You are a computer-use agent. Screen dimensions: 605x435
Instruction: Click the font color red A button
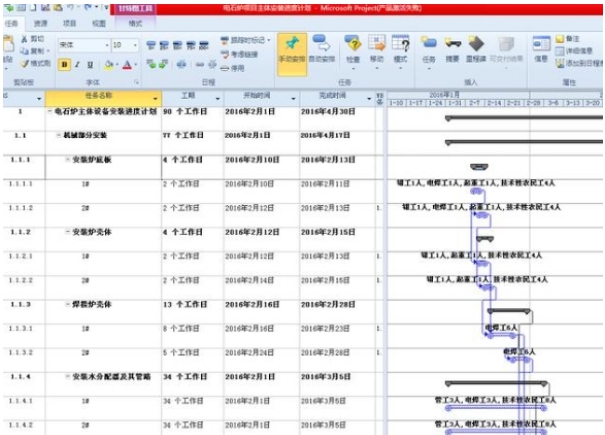click(x=127, y=65)
